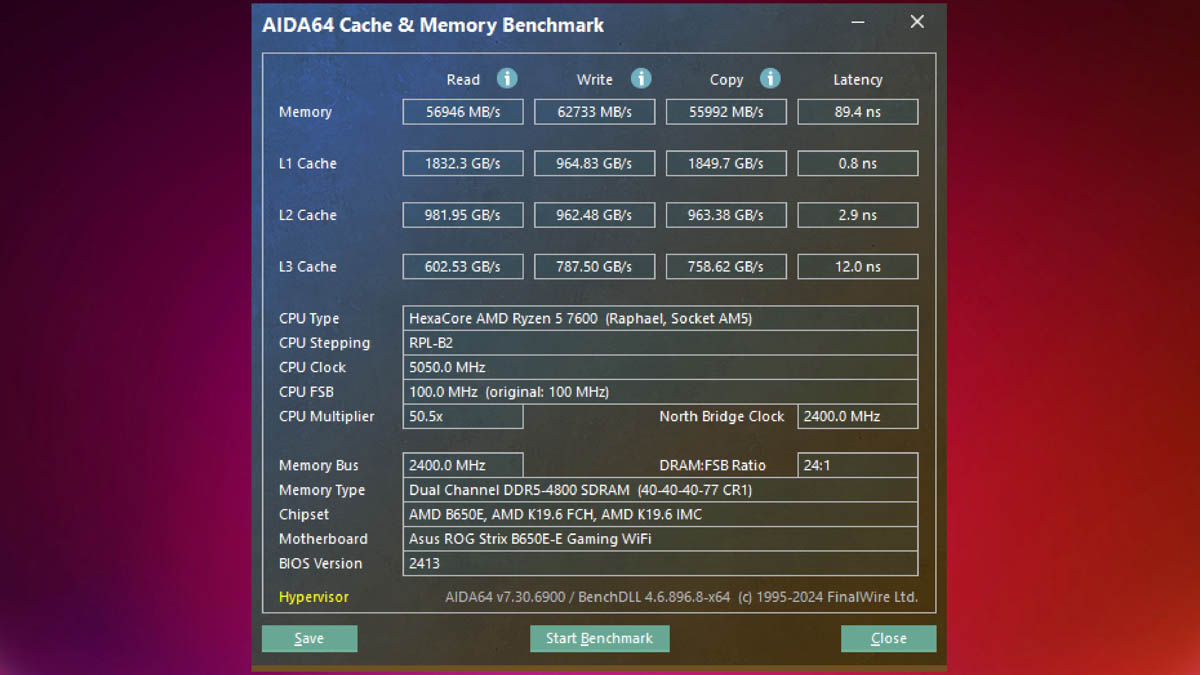Viewport: 1200px width, 675px height.
Task: Open the Write column info icon
Action: (x=641, y=79)
